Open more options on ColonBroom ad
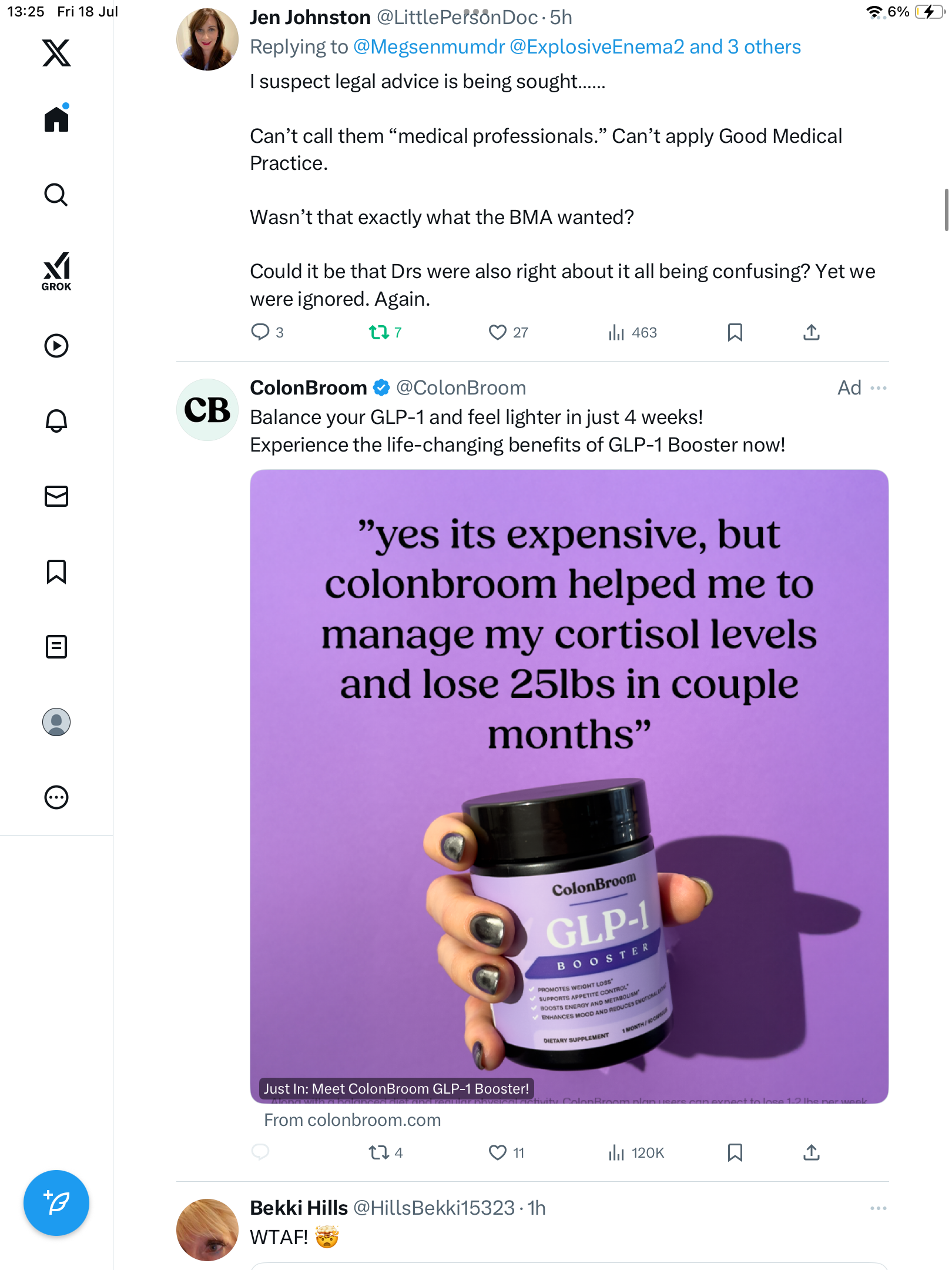952x1270 pixels. (x=879, y=388)
